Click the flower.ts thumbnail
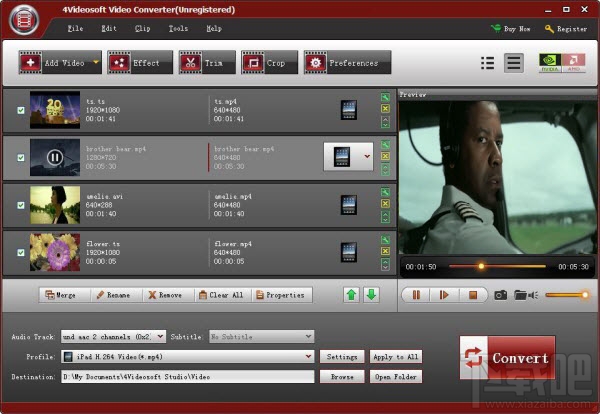 coord(55,252)
